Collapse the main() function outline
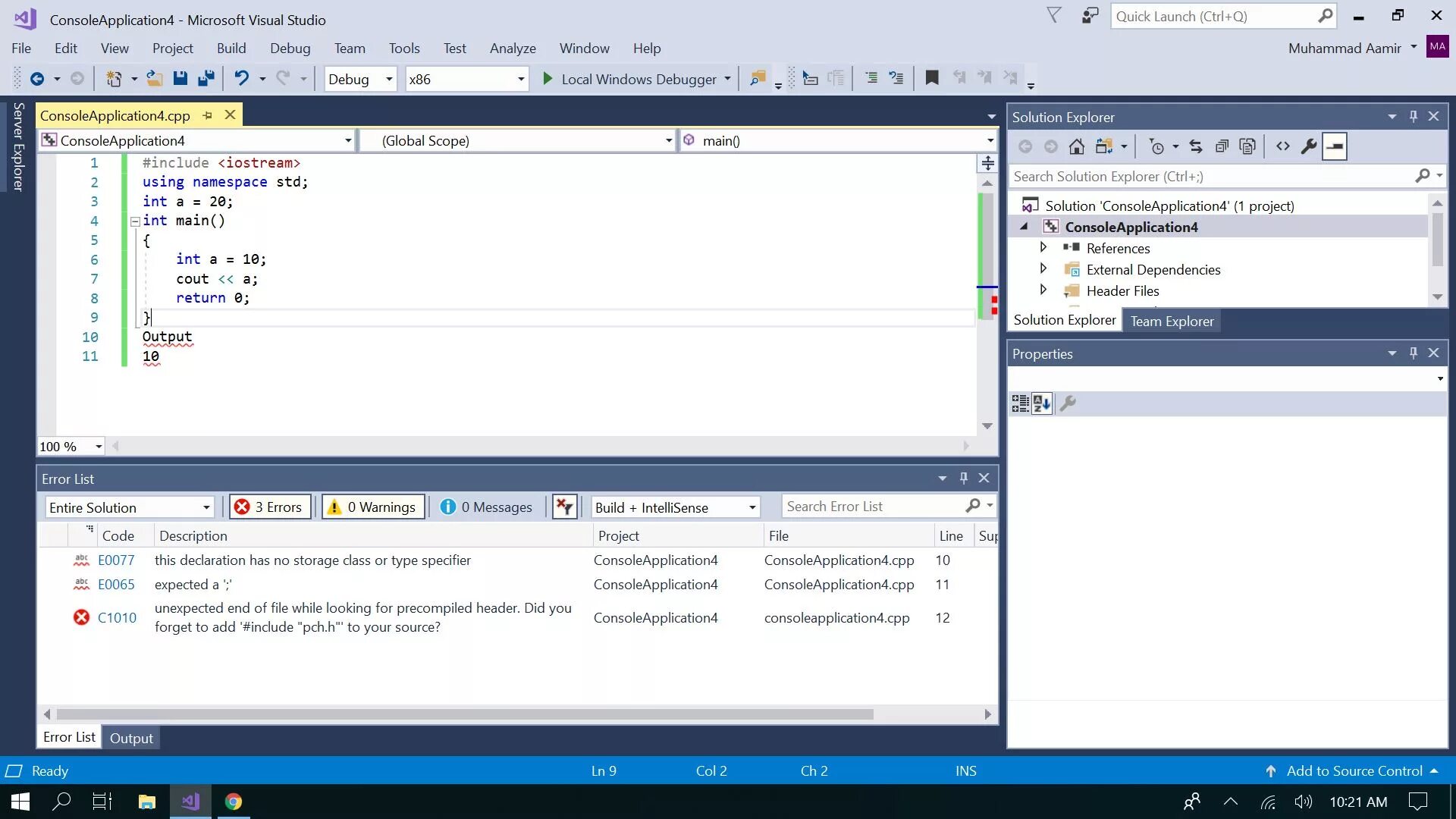This screenshot has height=819, width=1456. pyautogui.click(x=135, y=221)
